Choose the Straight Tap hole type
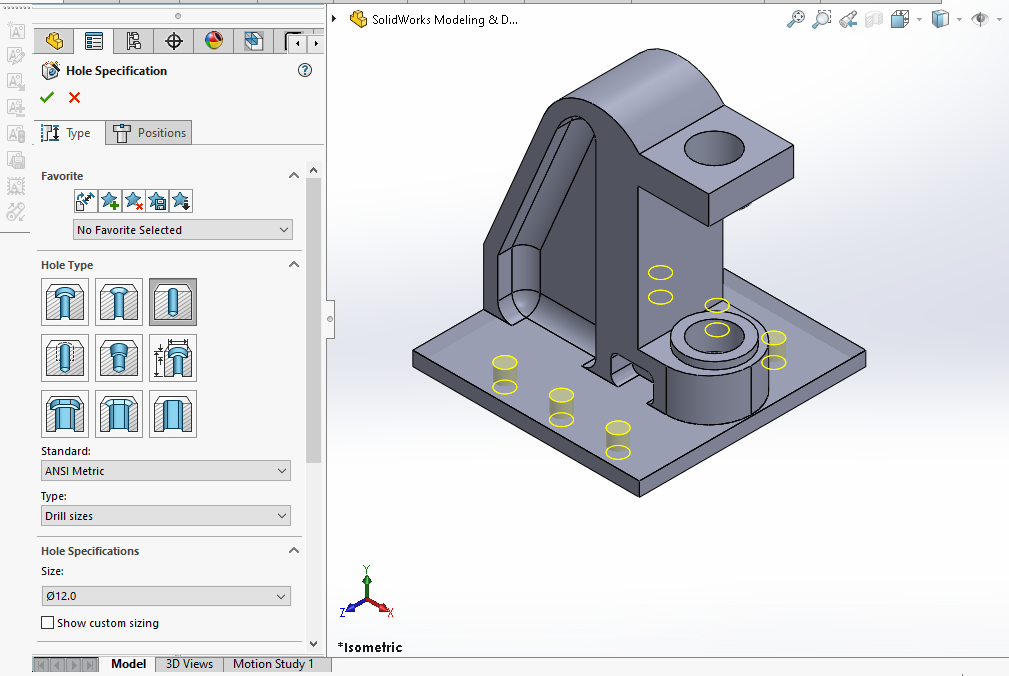This screenshot has width=1009, height=676. (x=65, y=357)
